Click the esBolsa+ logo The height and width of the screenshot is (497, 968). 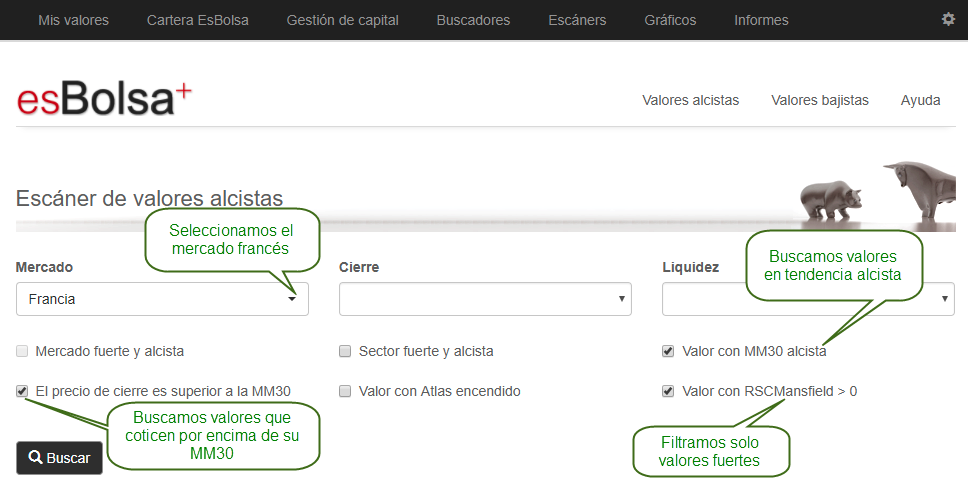click(104, 99)
